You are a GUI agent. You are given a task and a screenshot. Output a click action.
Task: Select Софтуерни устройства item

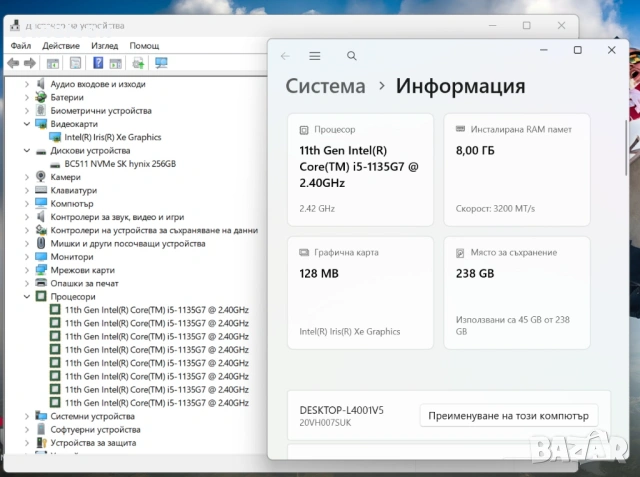click(x=96, y=430)
